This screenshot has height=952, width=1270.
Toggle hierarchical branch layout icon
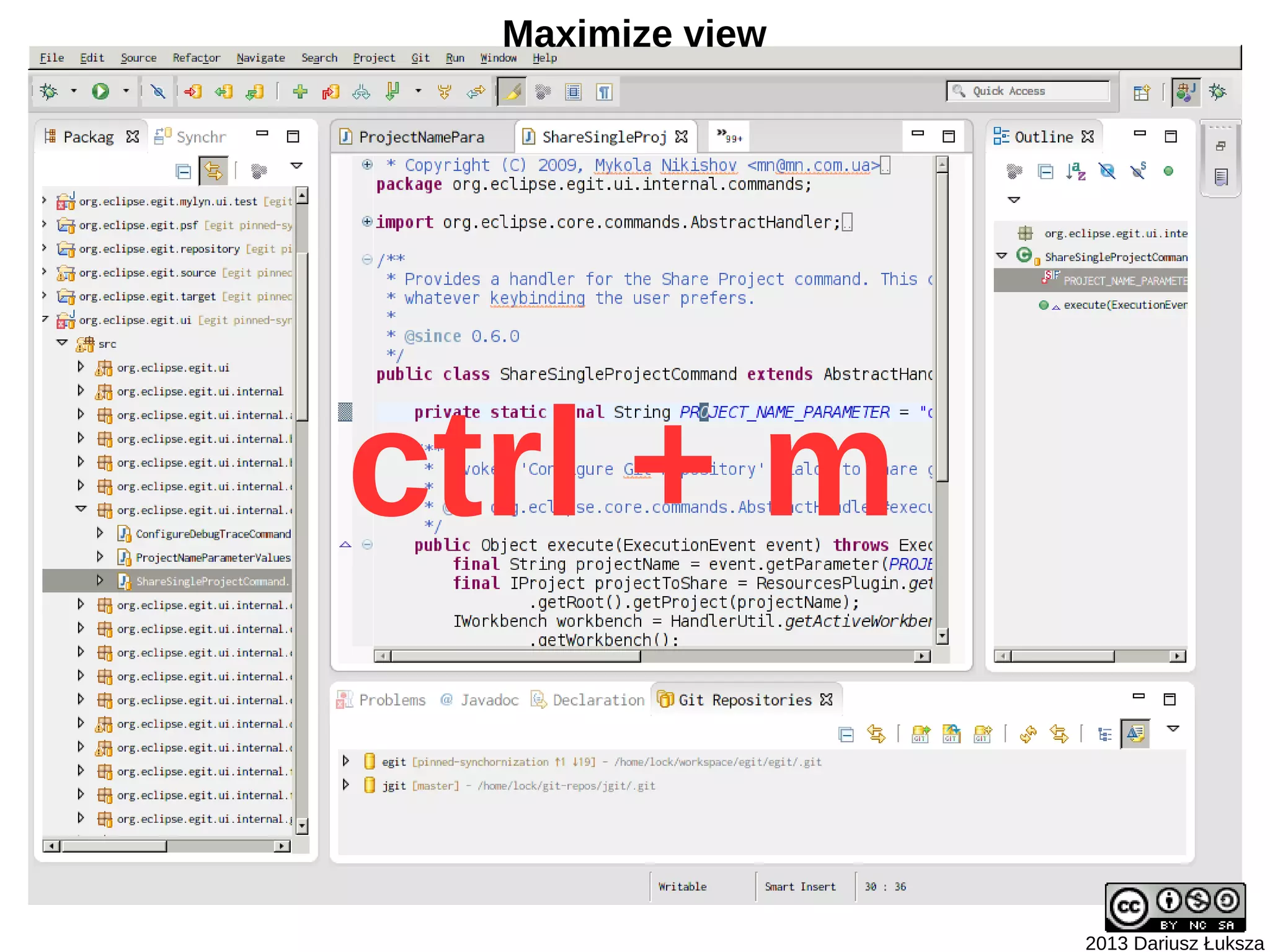[1105, 734]
